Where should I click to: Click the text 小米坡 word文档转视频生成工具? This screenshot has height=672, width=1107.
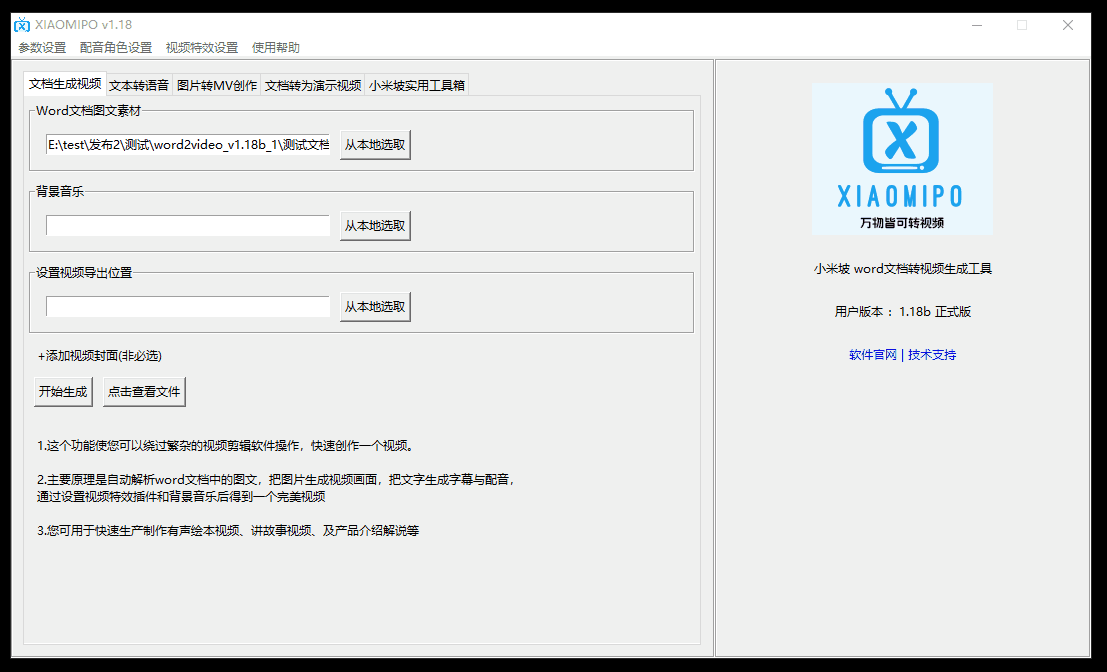[x=902, y=269]
